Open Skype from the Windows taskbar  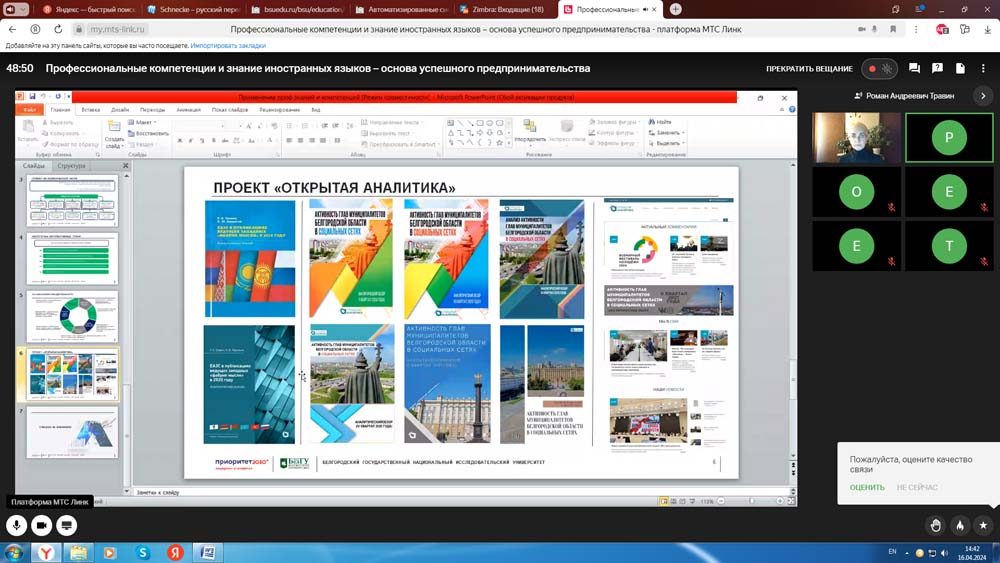coord(143,553)
